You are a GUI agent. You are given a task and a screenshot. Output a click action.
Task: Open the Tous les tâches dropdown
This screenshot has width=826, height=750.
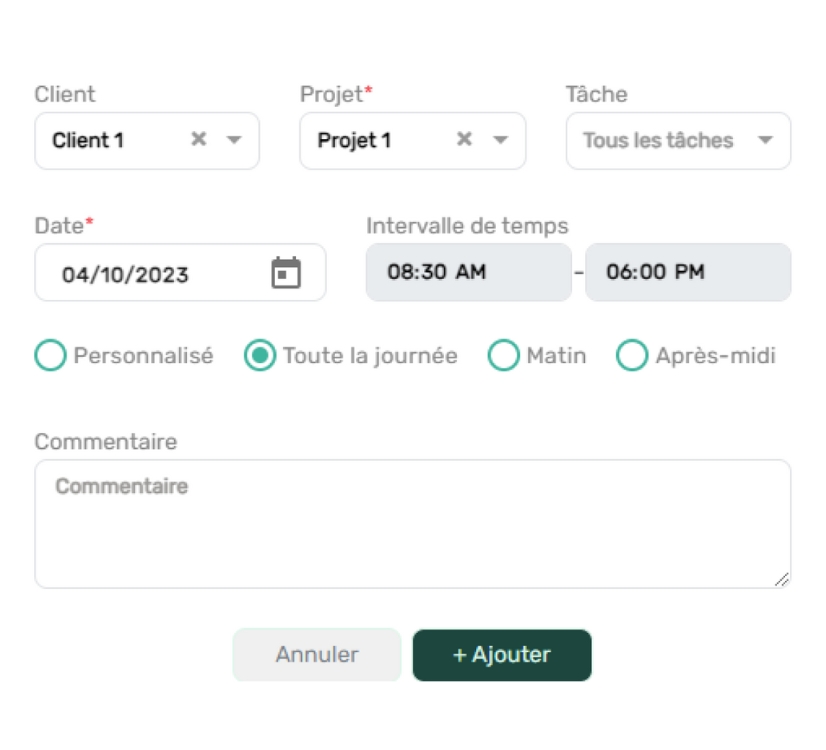tap(678, 141)
